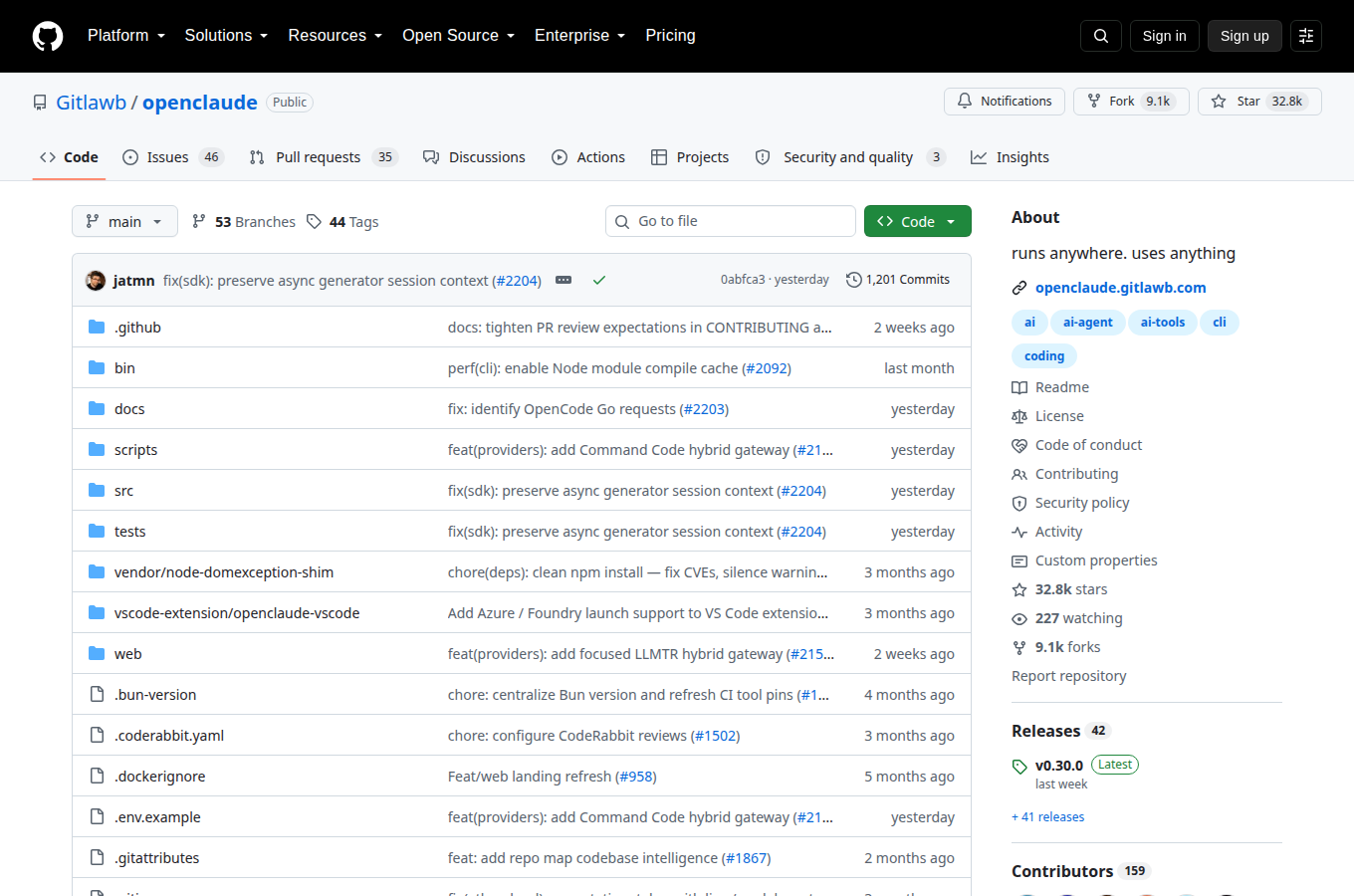Switch to the Issues tab
The height and width of the screenshot is (896, 1354).
173,157
